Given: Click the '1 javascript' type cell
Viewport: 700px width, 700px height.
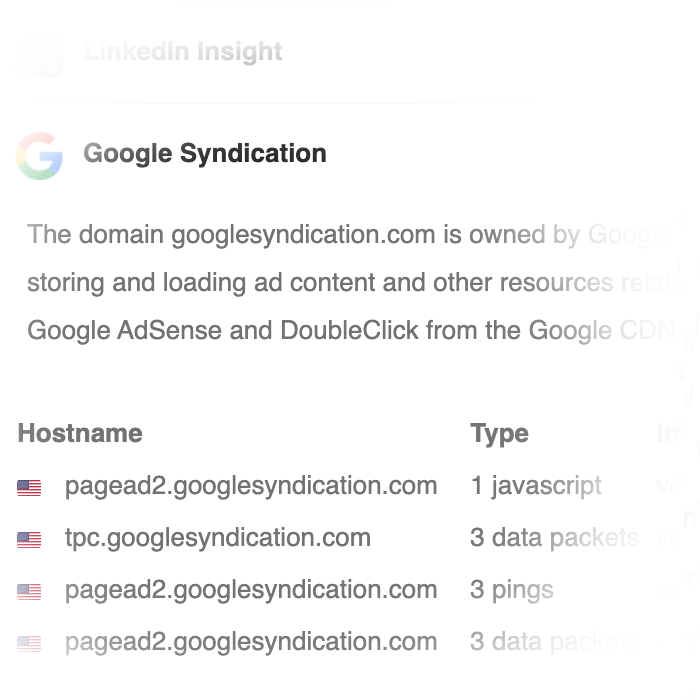Looking at the screenshot, I should pos(536,486).
